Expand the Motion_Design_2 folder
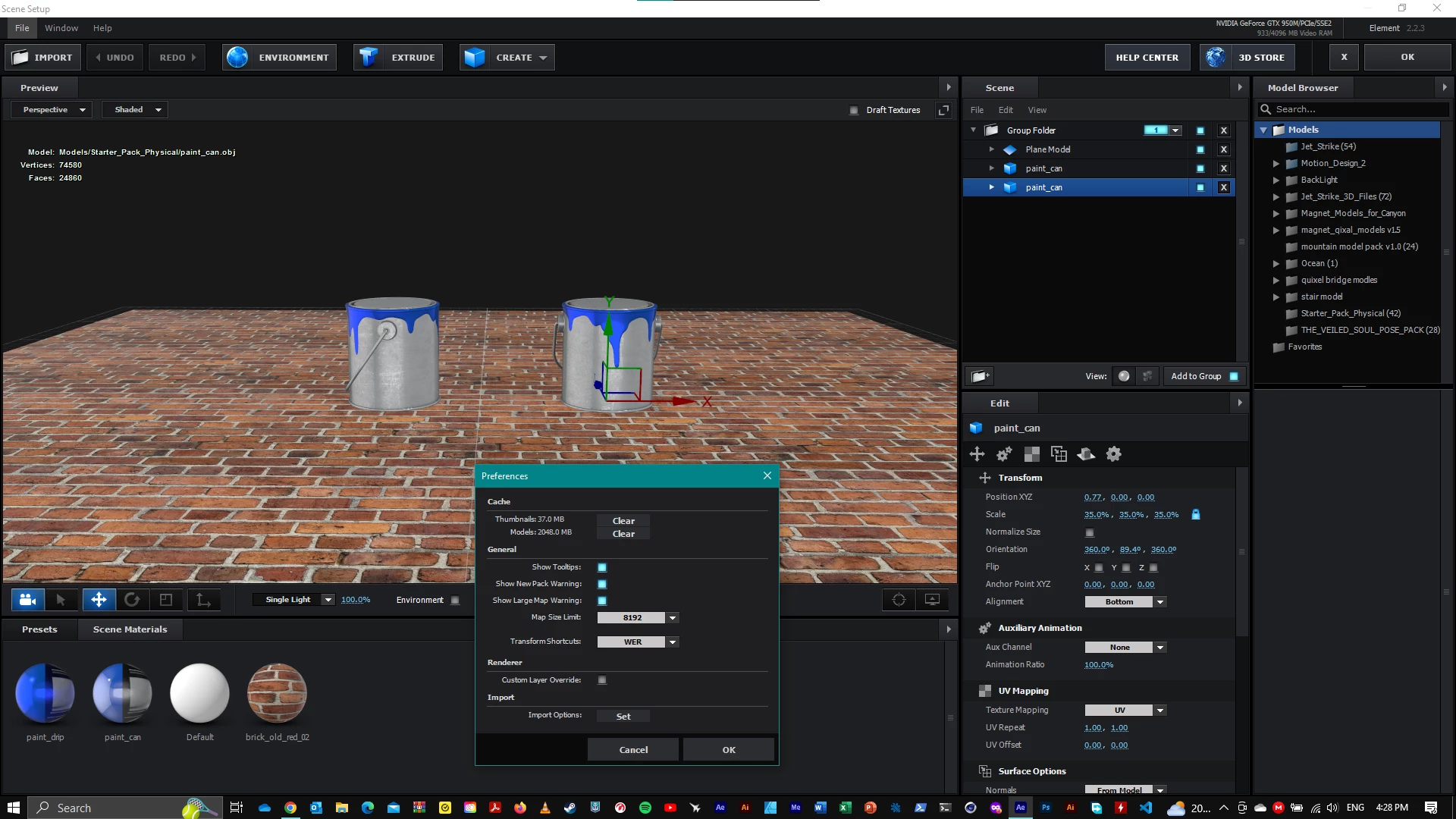 (x=1276, y=164)
